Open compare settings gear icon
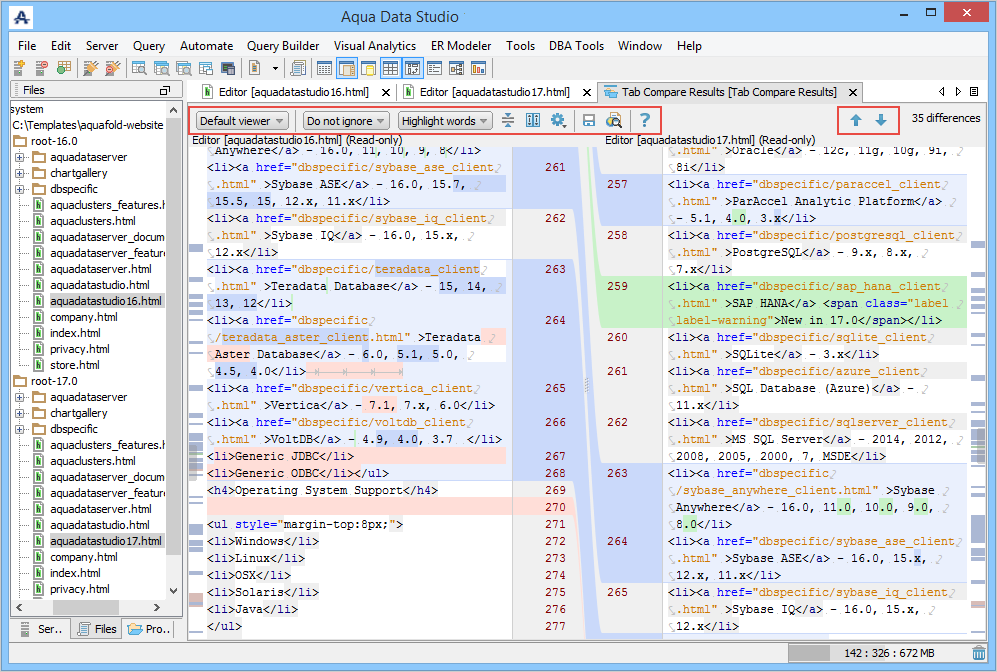 (x=558, y=120)
